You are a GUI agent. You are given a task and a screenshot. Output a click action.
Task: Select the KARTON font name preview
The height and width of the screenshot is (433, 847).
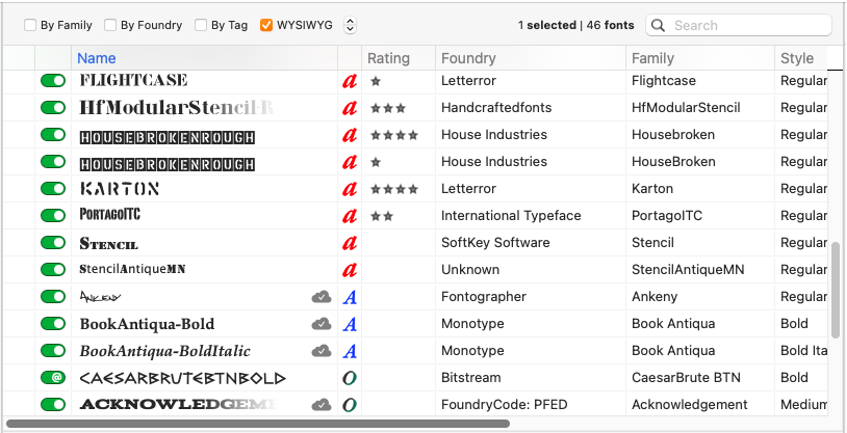(x=119, y=189)
